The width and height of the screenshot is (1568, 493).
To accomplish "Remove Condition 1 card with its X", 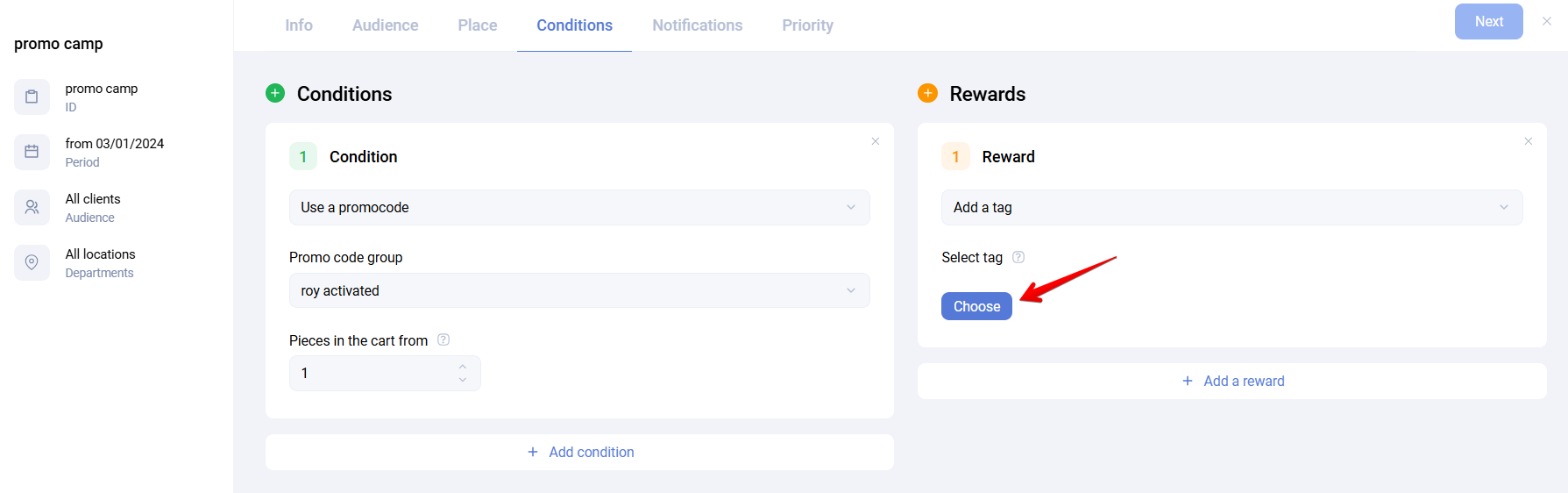I will click(875, 141).
